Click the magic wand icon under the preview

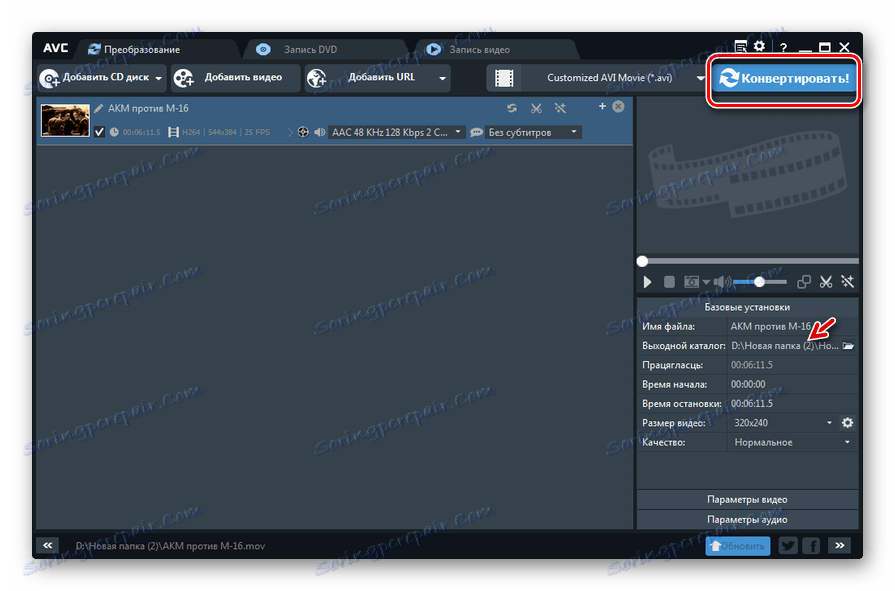[847, 282]
